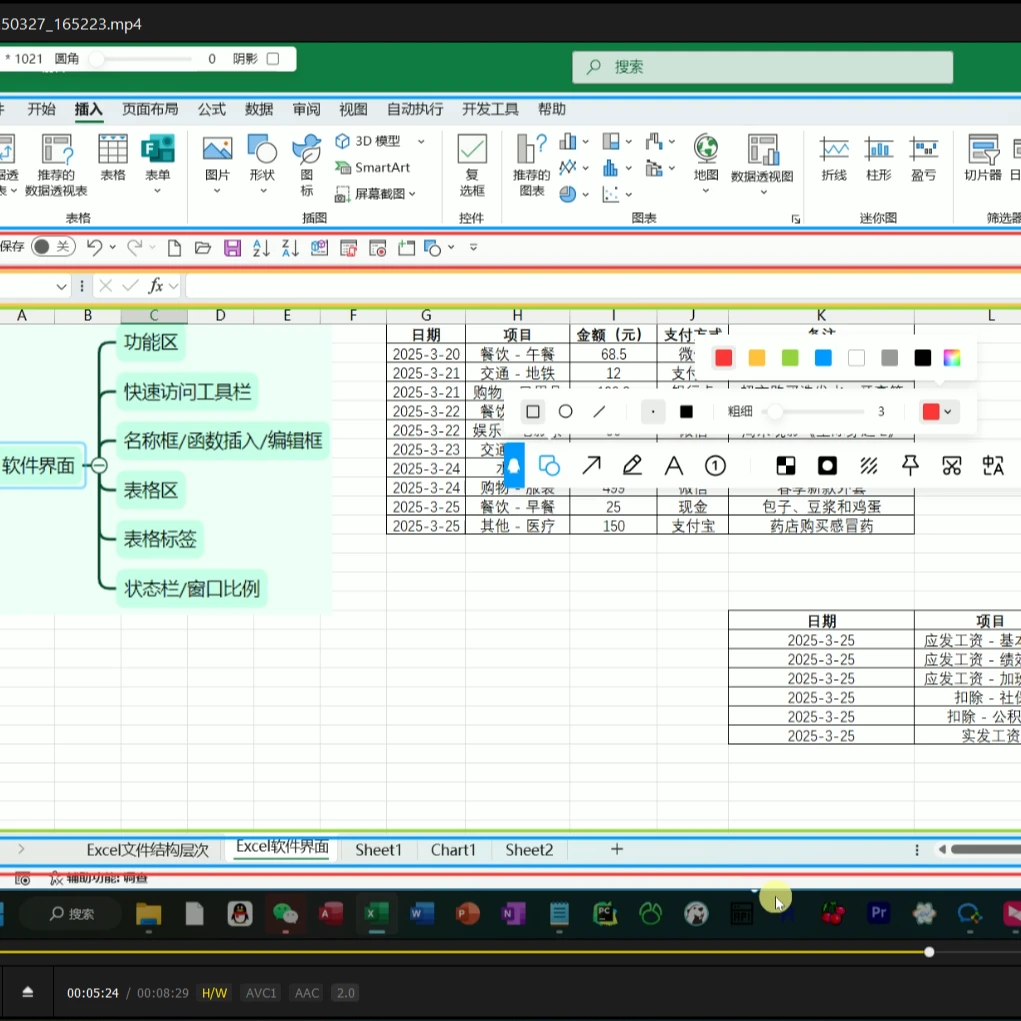
Task: Open the translate tool in screenshot toolbar
Action: click(992, 465)
